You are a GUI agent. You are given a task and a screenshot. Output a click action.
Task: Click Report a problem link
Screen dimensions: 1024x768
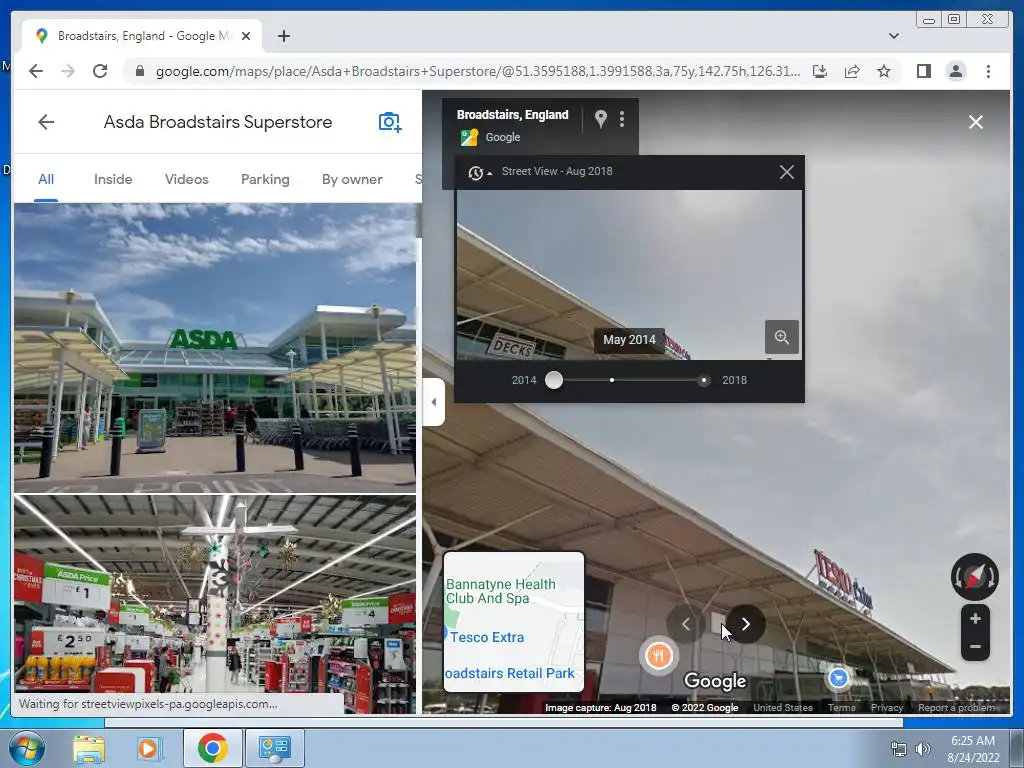pyautogui.click(x=956, y=707)
